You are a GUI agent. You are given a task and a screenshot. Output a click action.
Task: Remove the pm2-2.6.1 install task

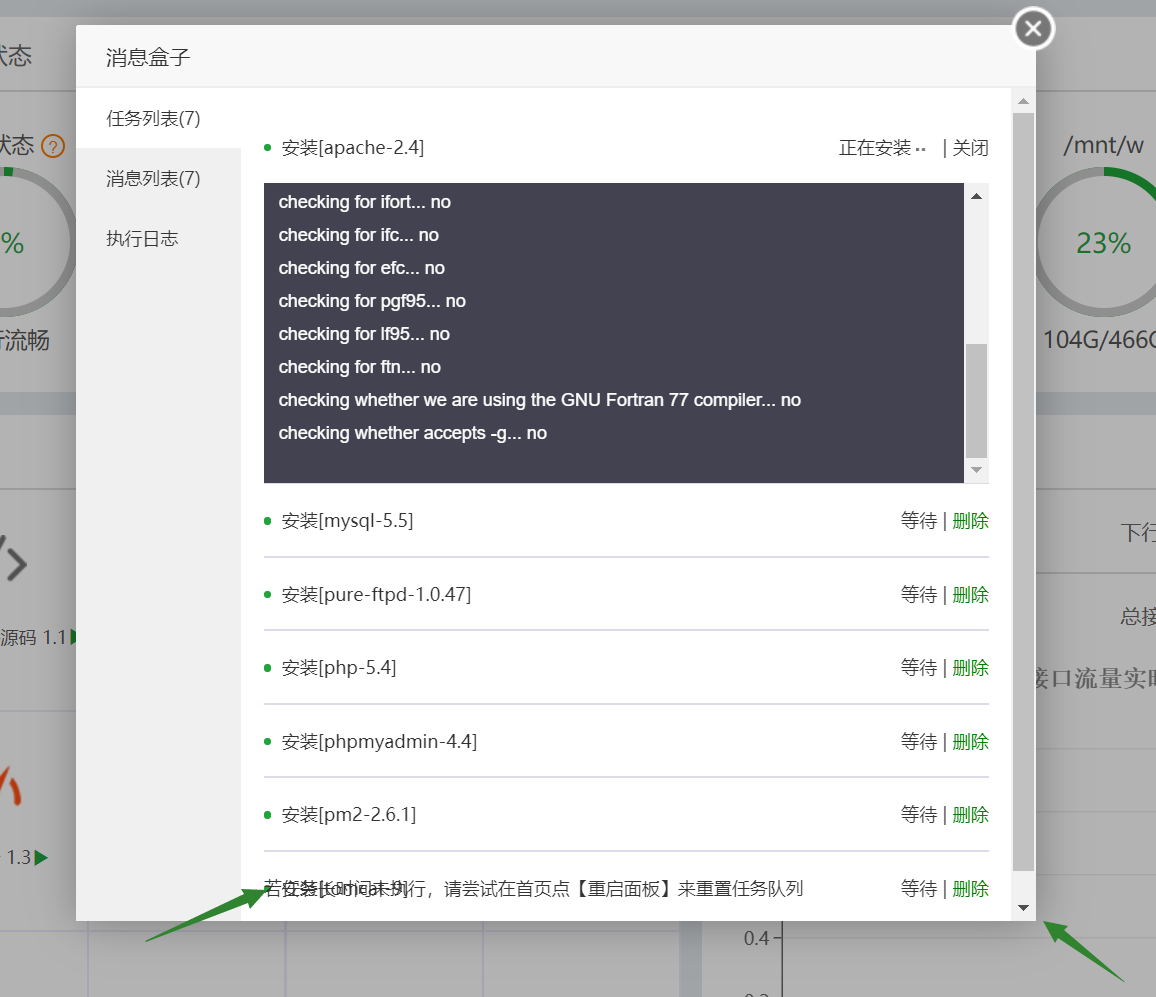click(x=970, y=815)
